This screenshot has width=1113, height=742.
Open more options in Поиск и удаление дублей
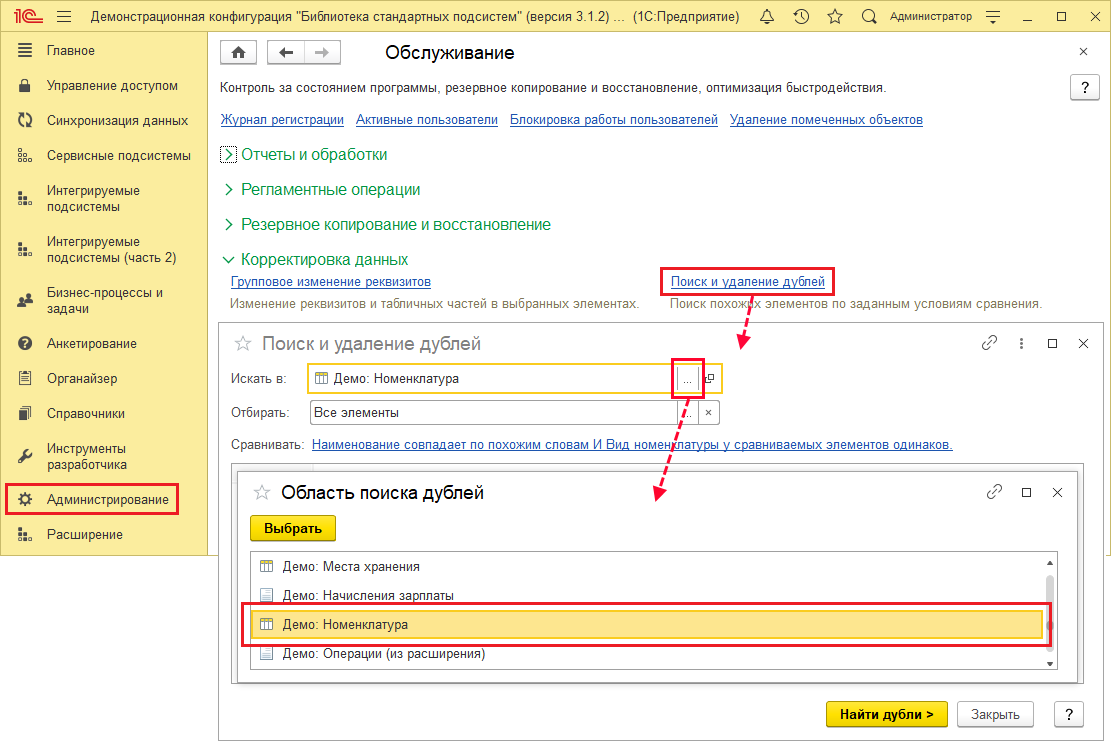[x=1021, y=344]
